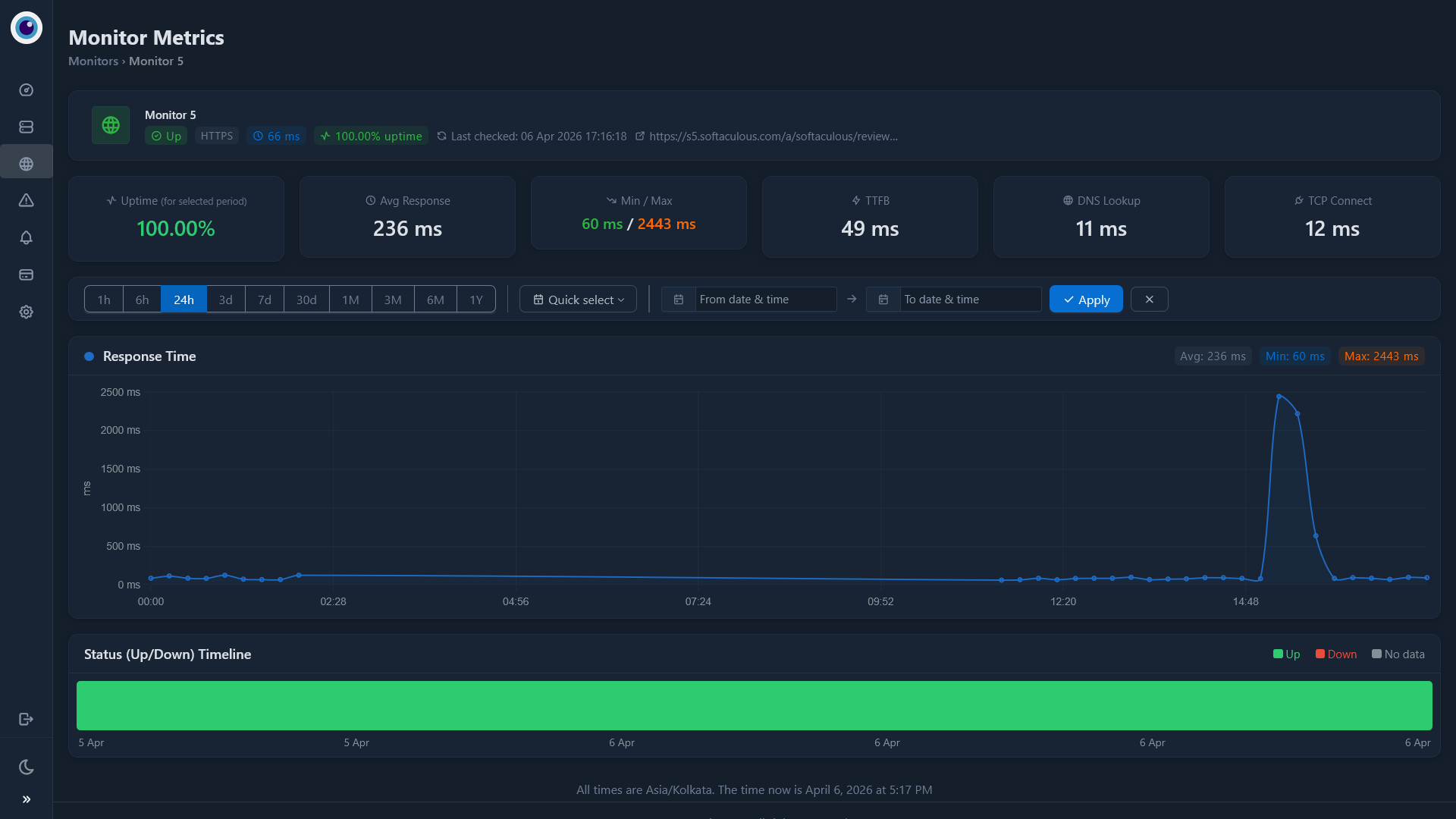Image resolution: width=1456 pixels, height=819 pixels.
Task: Click the billing card icon in sidebar
Action: point(26,275)
